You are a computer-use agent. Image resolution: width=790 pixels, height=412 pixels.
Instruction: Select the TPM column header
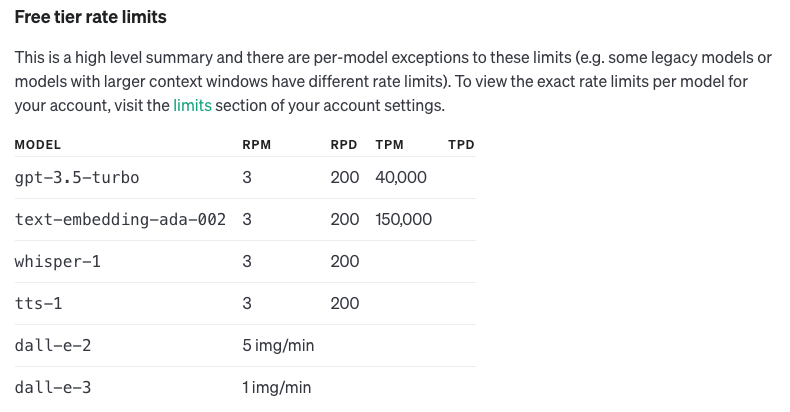tap(389, 145)
